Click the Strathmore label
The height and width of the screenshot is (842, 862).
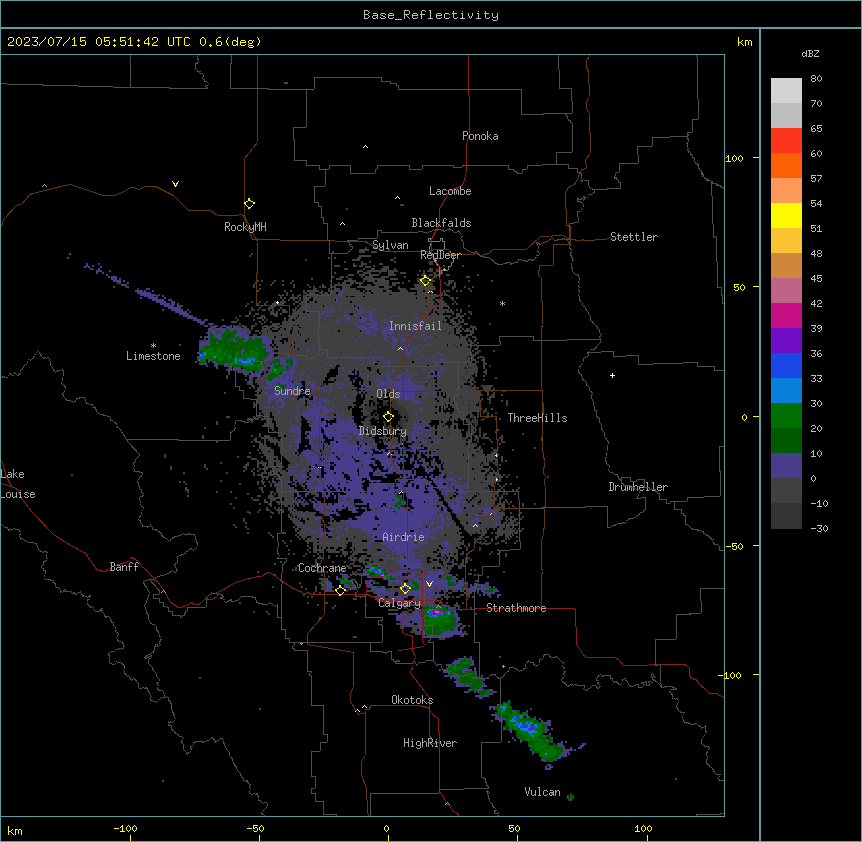point(516,608)
